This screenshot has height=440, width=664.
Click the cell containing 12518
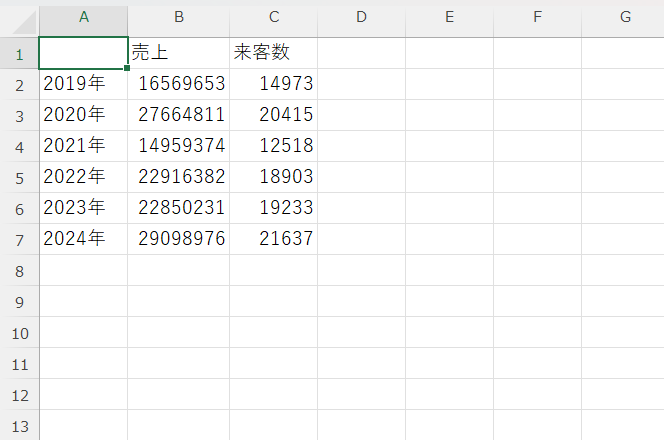(274, 146)
